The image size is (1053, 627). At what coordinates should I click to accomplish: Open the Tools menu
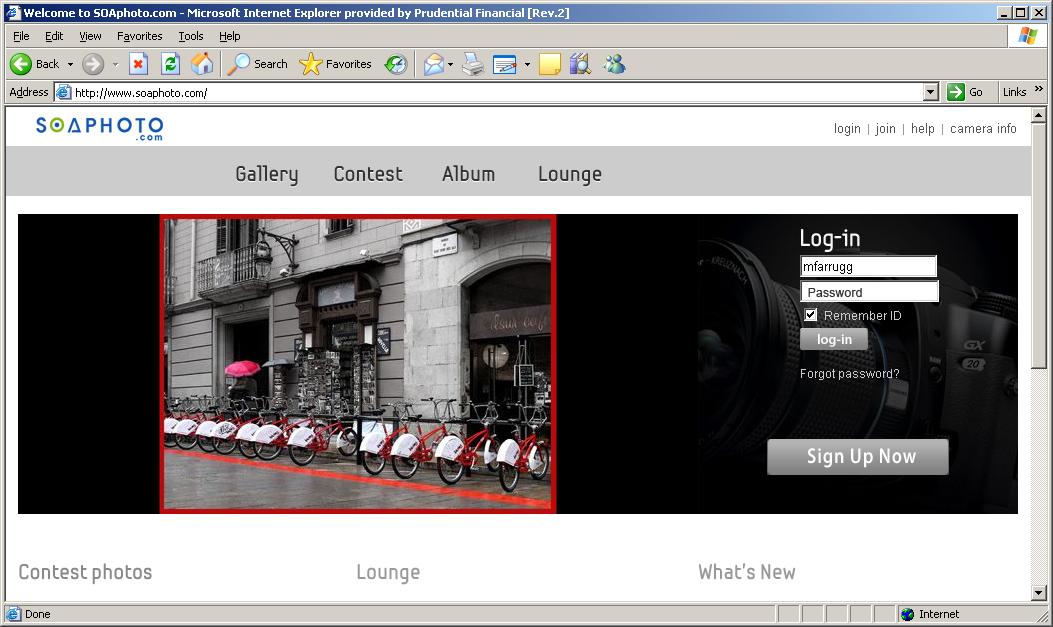click(190, 36)
